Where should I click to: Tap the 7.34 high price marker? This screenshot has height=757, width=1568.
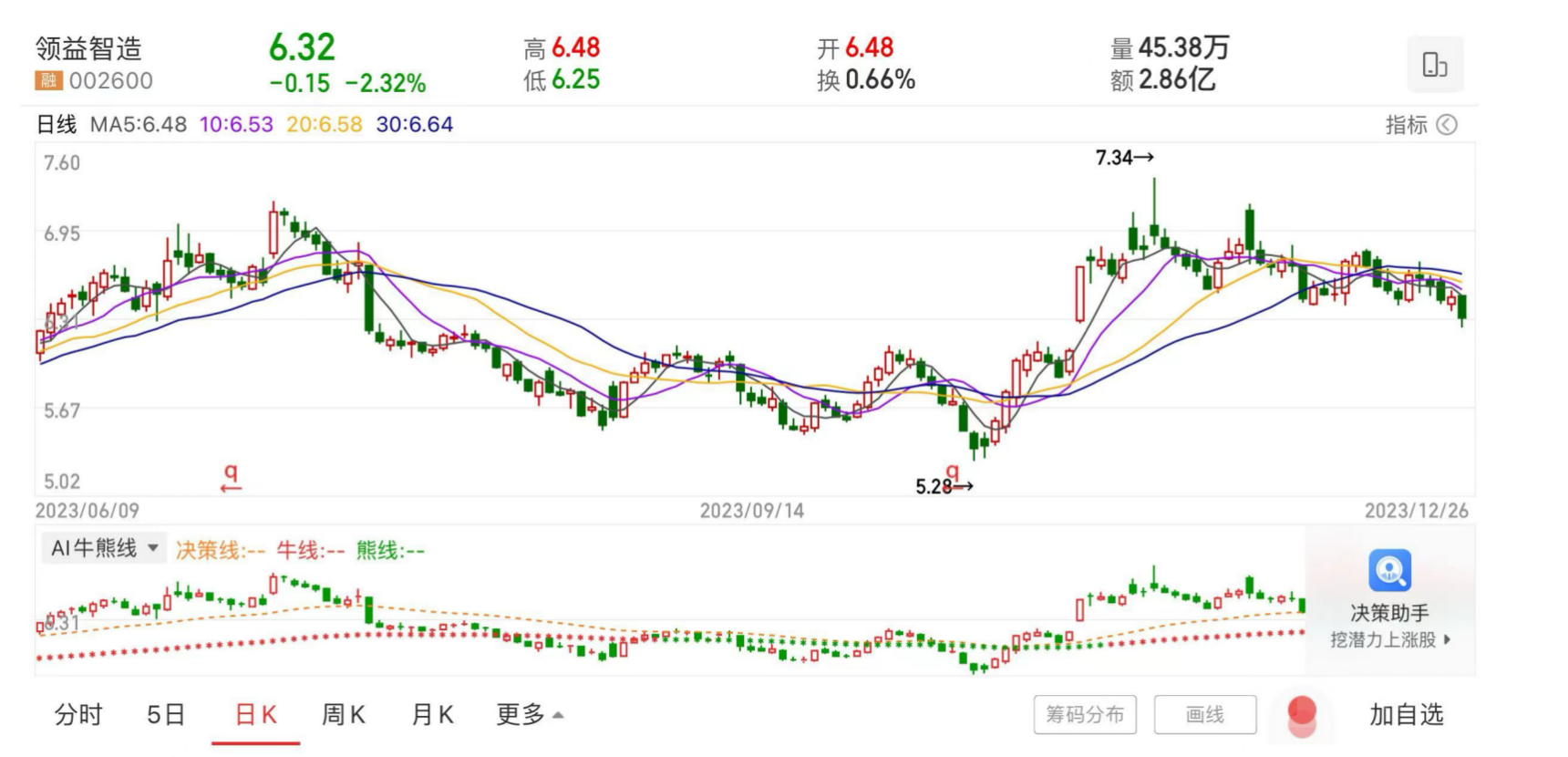pyautogui.click(x=1124, y=158)
